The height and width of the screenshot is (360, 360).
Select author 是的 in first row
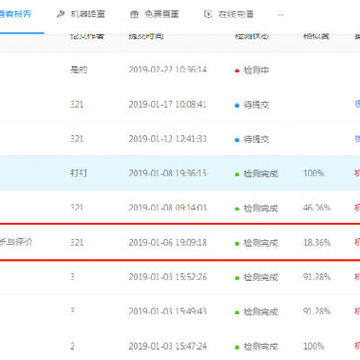(78, 70)
